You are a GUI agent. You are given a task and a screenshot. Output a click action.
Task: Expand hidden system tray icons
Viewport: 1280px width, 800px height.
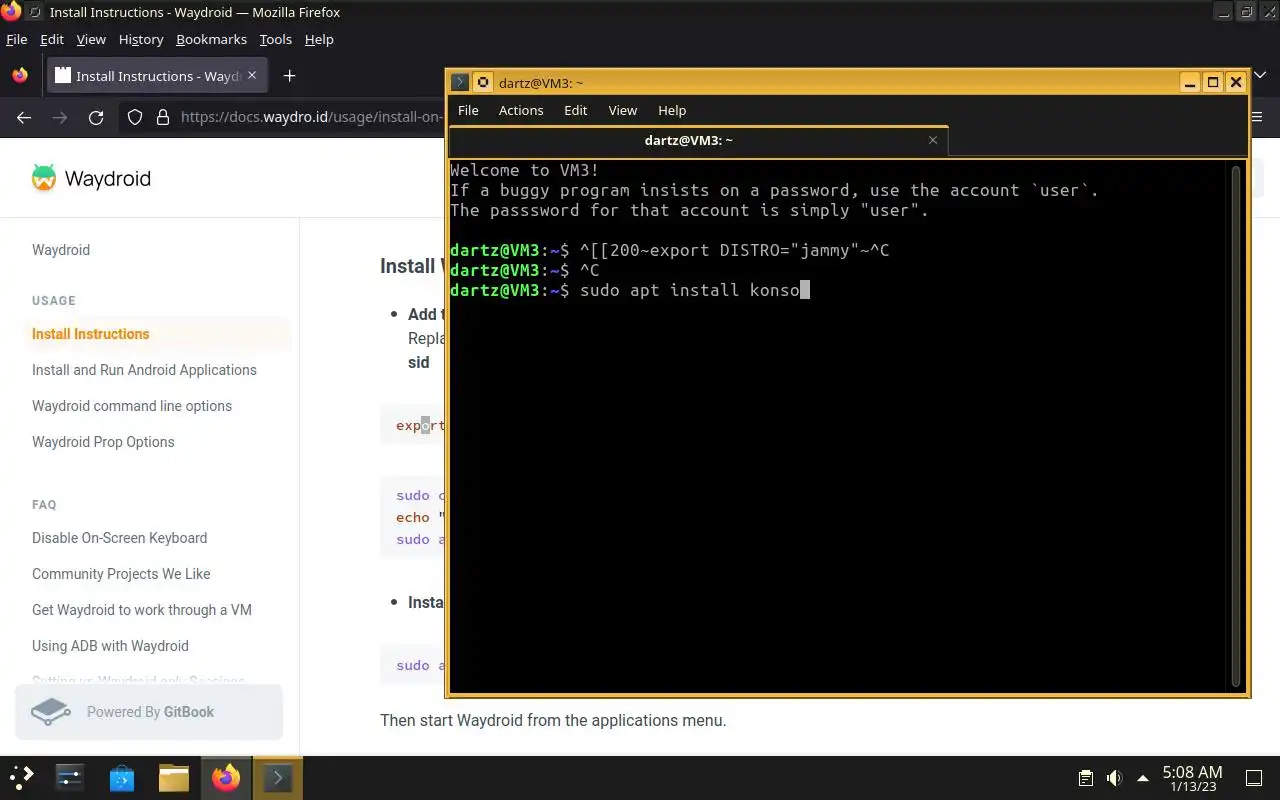[1143, 778]
